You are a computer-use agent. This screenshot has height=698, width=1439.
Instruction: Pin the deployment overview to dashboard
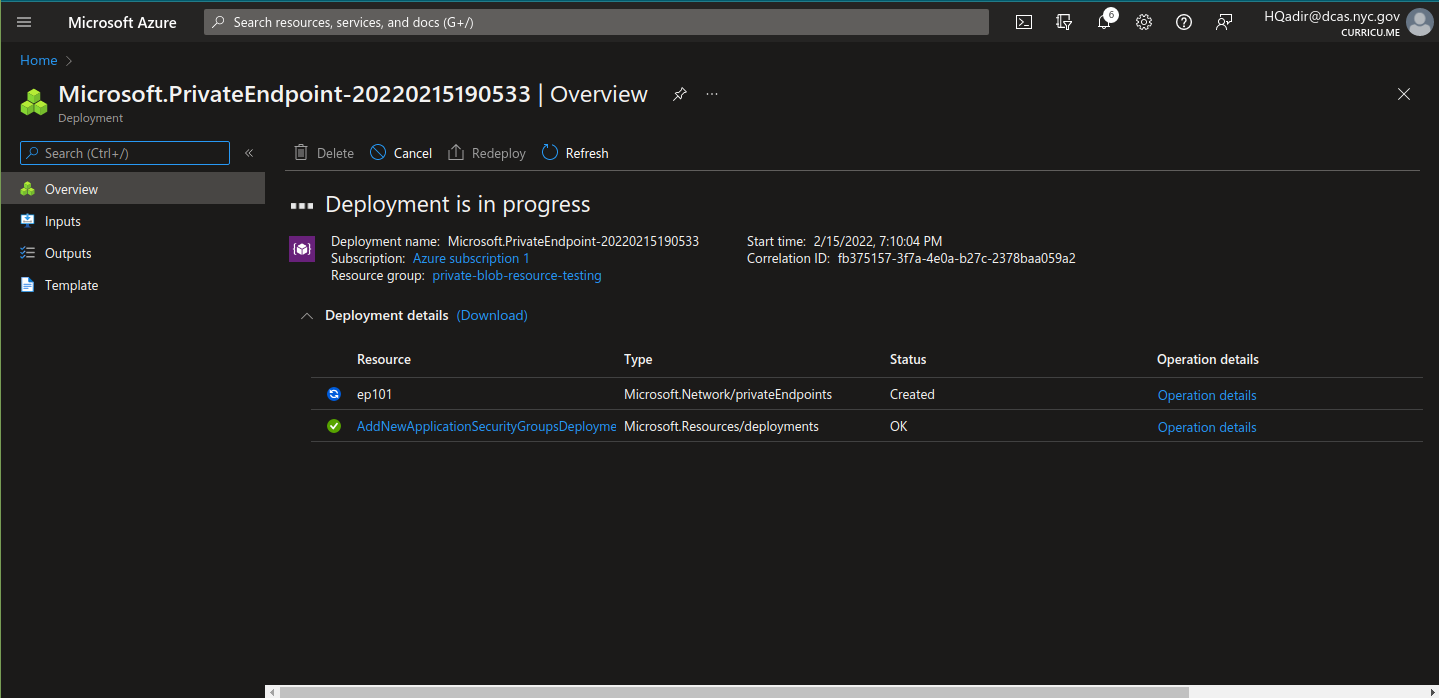tap(680, 94)
